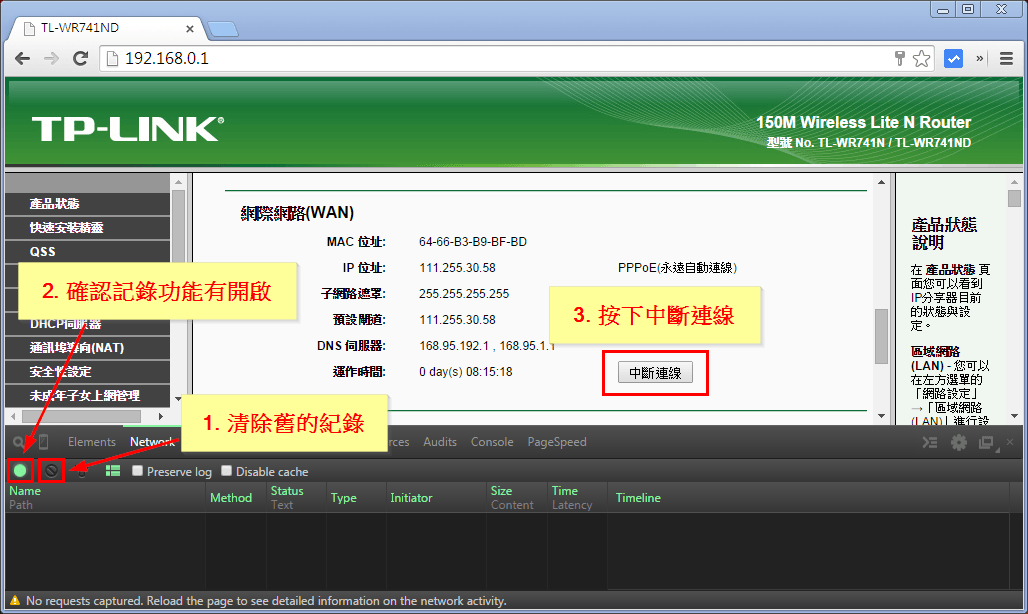Switch to the Console tab in DevTools
The height and width of the screenshot is (614, 1028).
pos(492,441)
